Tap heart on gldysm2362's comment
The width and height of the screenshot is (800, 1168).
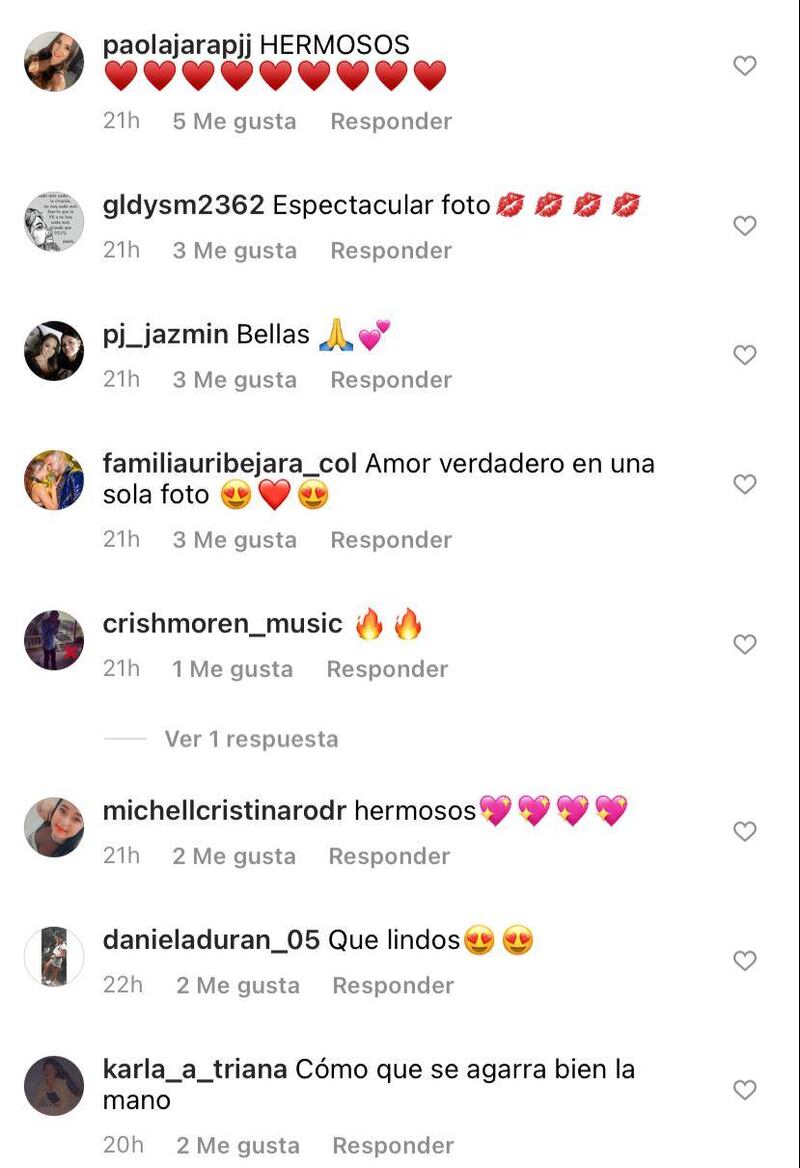(745, 226)
